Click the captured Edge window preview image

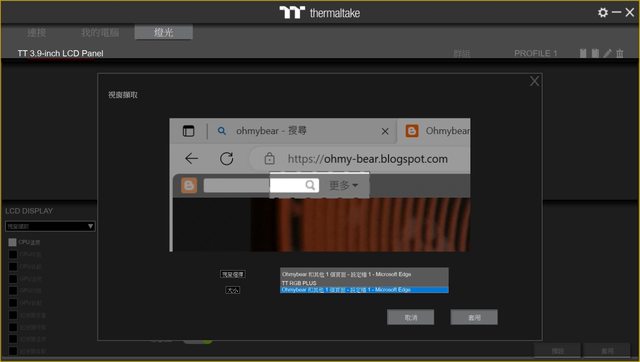[x=320, y=185]
